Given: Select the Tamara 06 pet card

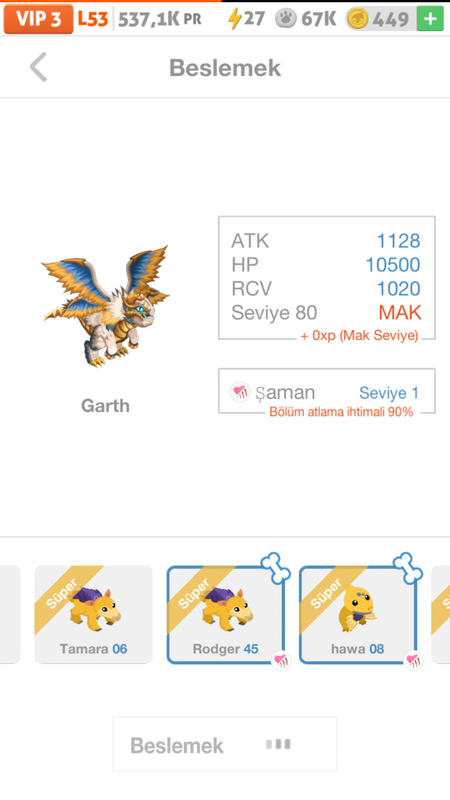Looking at the screenshot, I should pyautogui.click(x=93, y=615).
